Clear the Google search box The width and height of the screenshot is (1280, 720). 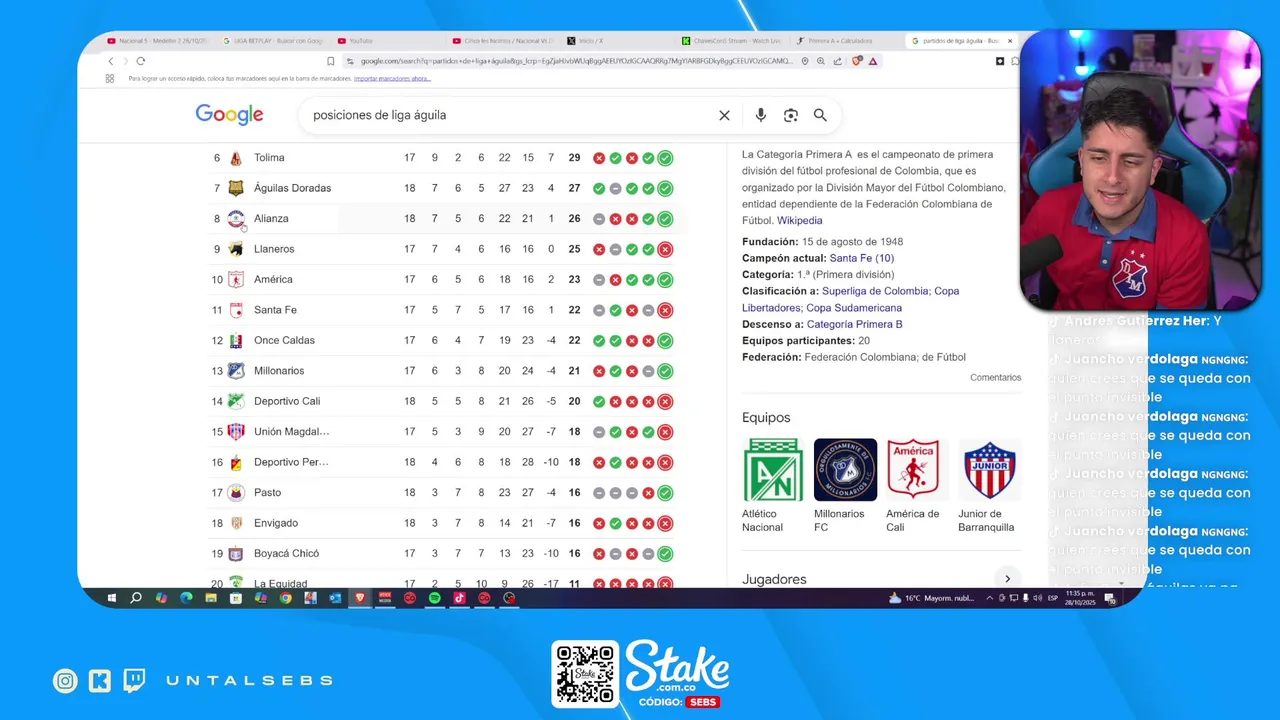(724, 115)
